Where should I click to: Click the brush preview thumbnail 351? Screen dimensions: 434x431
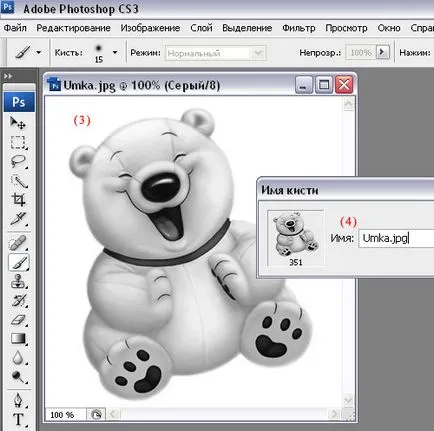[x=296, y=238]
